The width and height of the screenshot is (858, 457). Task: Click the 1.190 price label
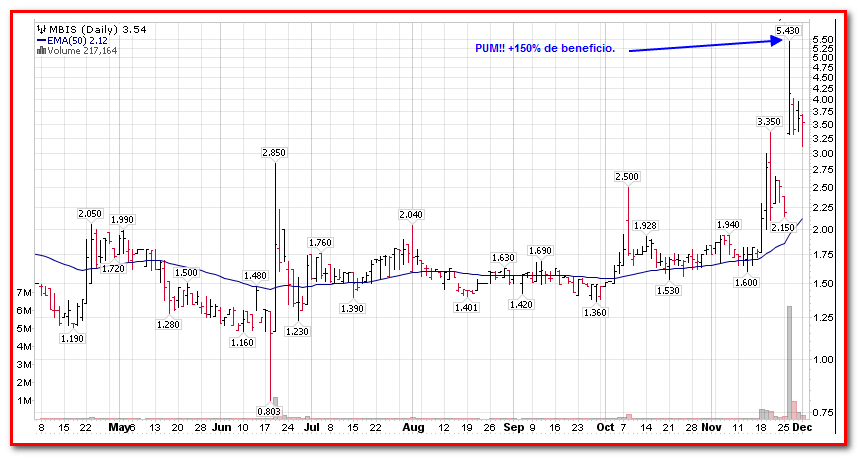[x=72, y=339]
